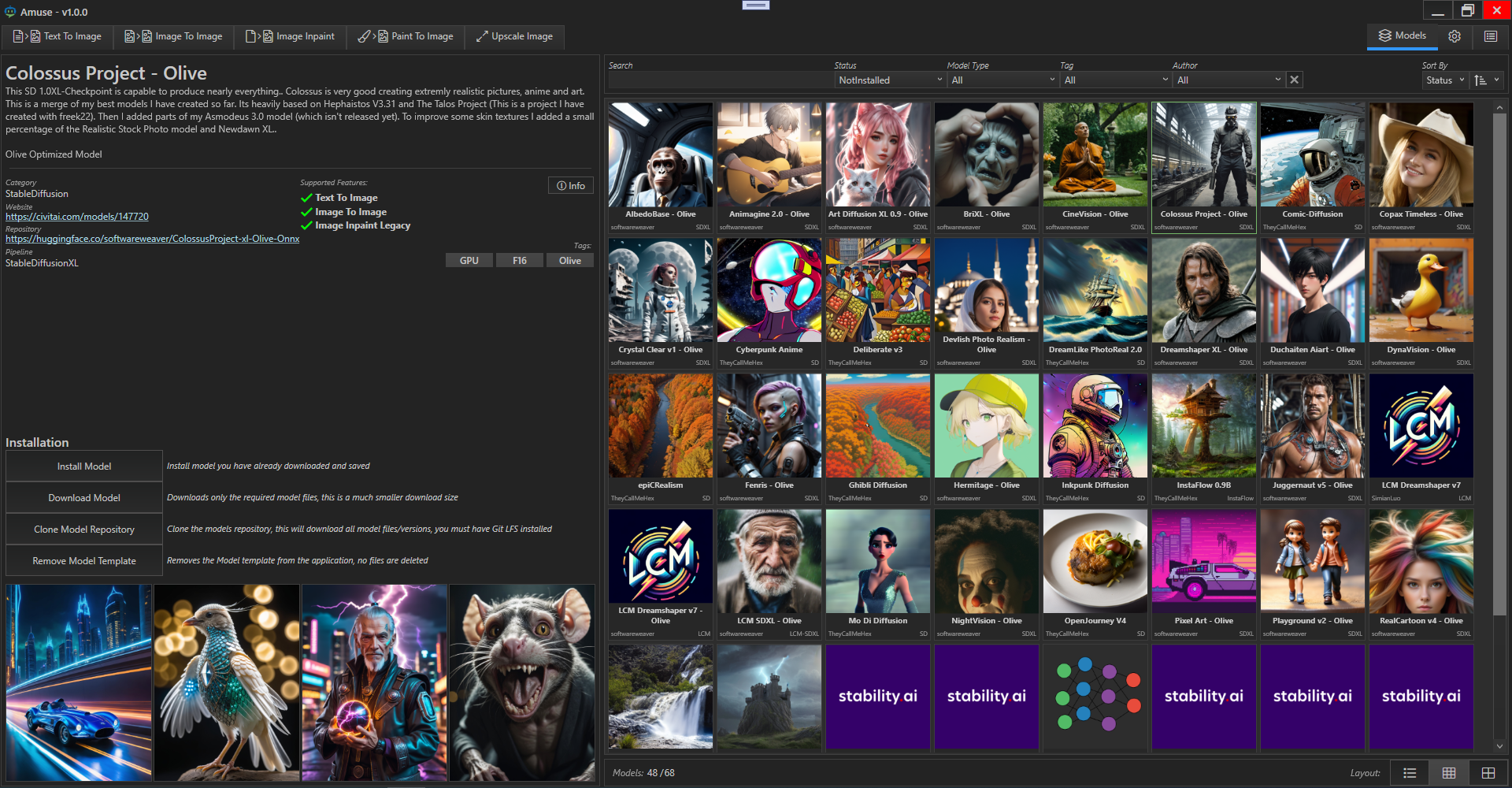Select the small grid layout icon

click(x=1448, y=773)
